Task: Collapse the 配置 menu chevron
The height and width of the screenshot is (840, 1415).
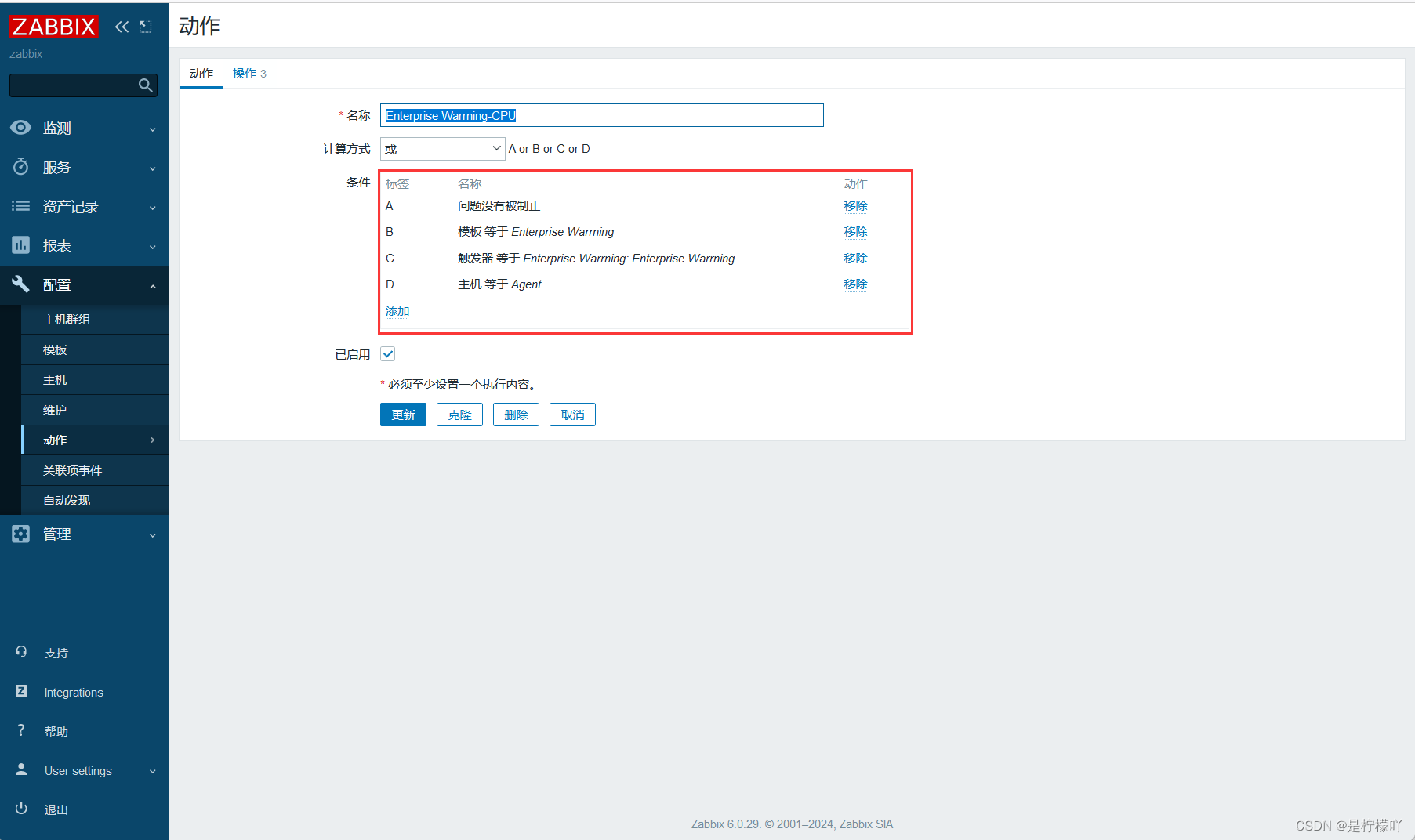Action: pos(153,286)
